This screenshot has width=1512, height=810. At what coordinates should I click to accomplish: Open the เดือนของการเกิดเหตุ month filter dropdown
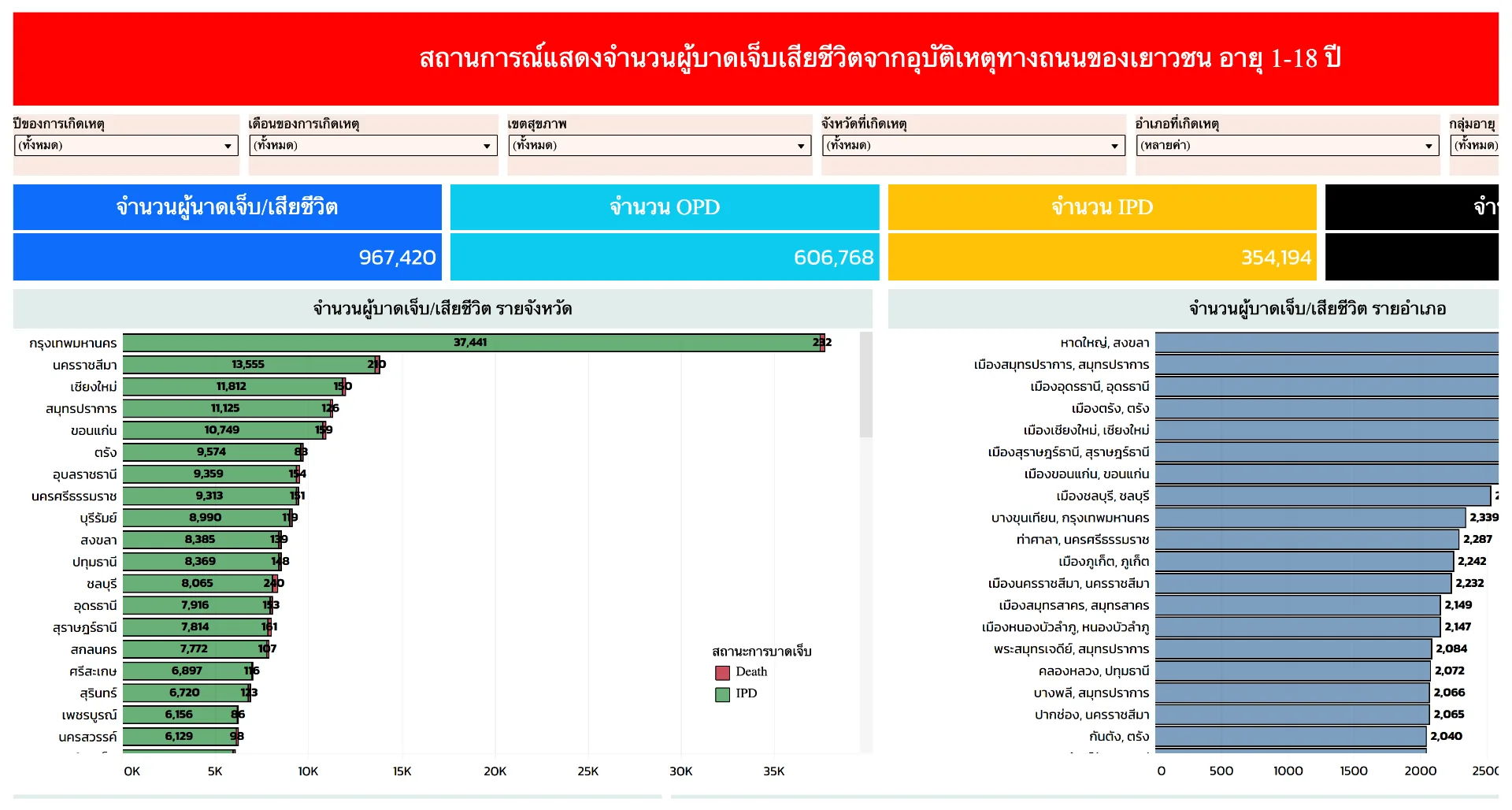(x=373, y=145)
